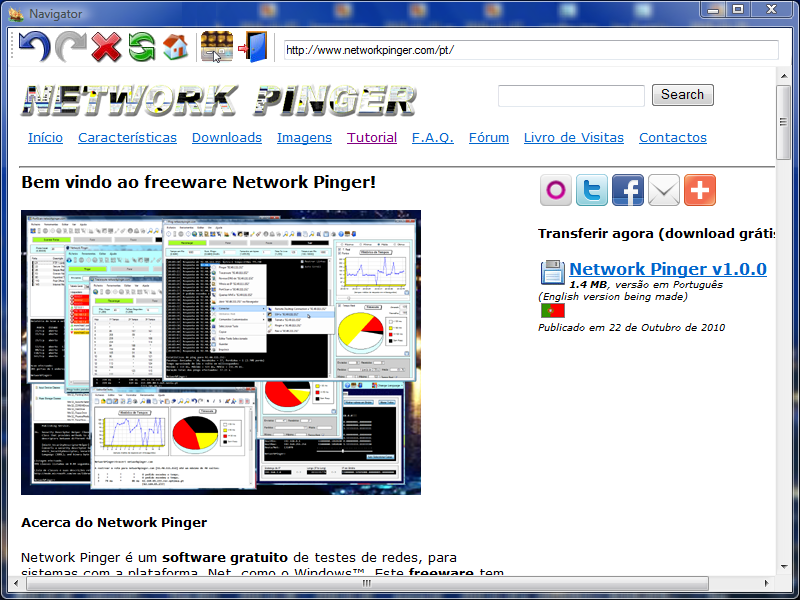This screenshot has height=600, width=800.
Task: Click the grey forward arrow icon
Action: tap(71, 47)
